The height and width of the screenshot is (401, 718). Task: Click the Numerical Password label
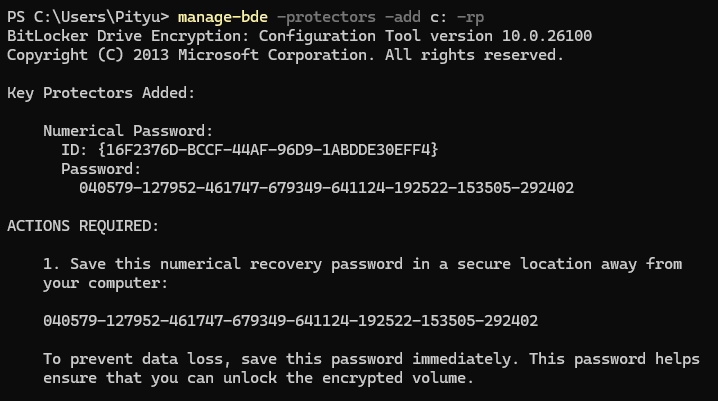[x=128, y=131]
